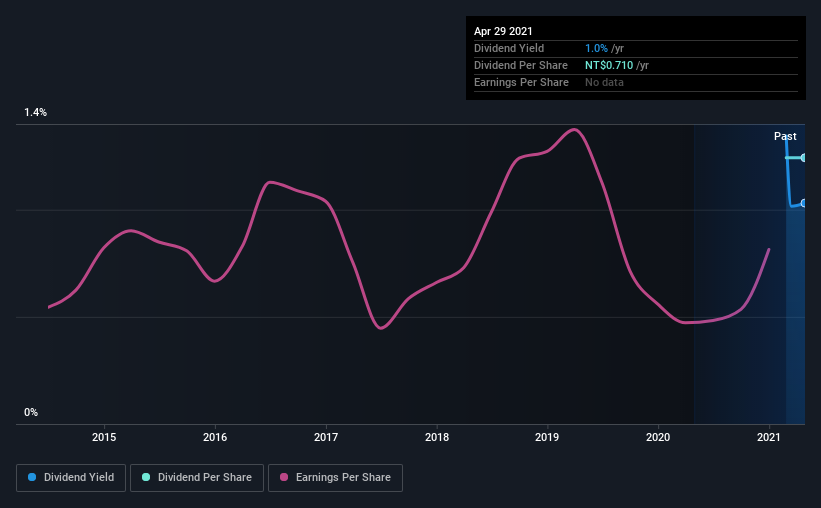This screenshot has height=508, width=821.
Task: Click the teal Dividend Per Share legend dot
Action: 146,477
